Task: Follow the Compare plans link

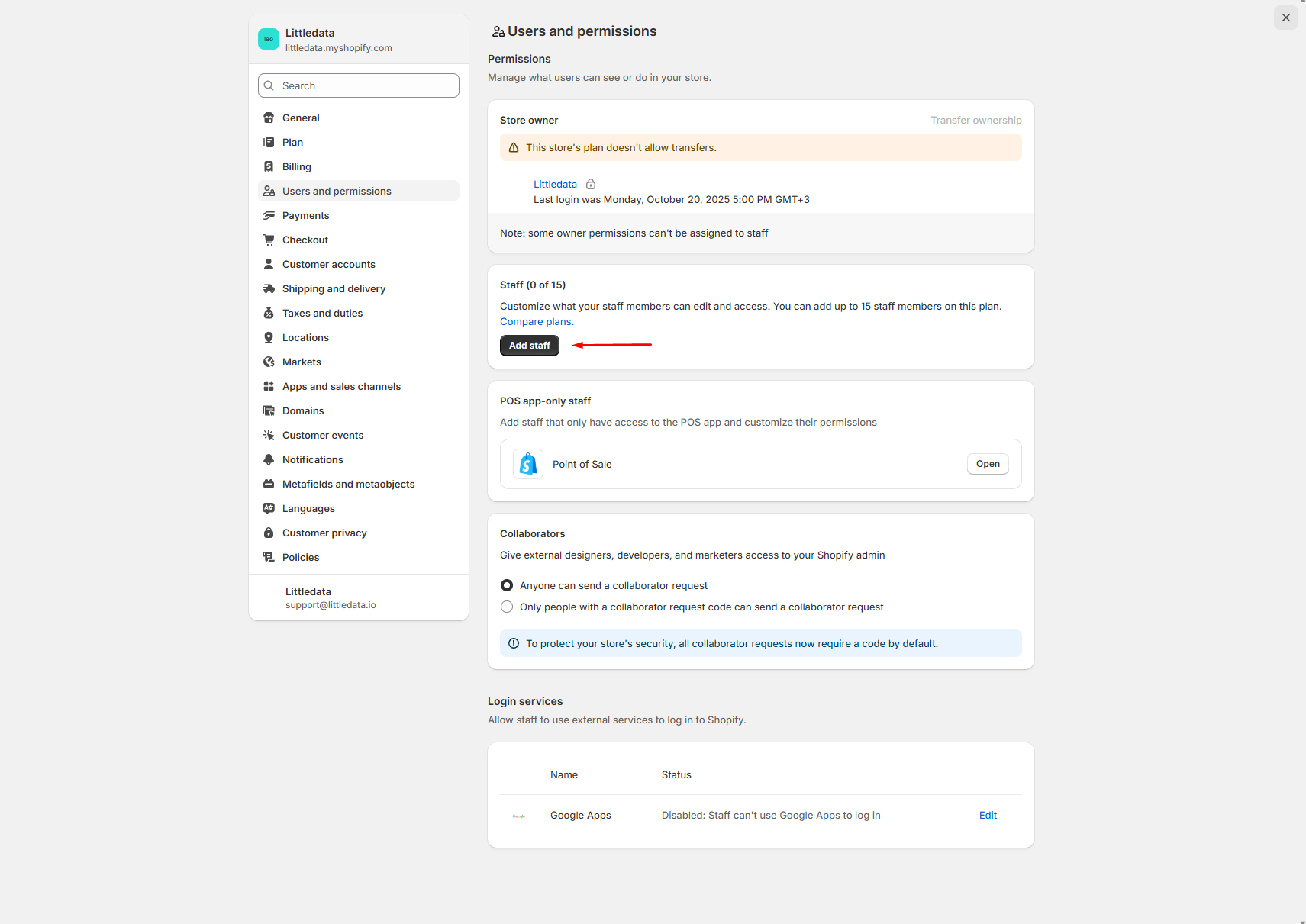Action: (537, 322)
